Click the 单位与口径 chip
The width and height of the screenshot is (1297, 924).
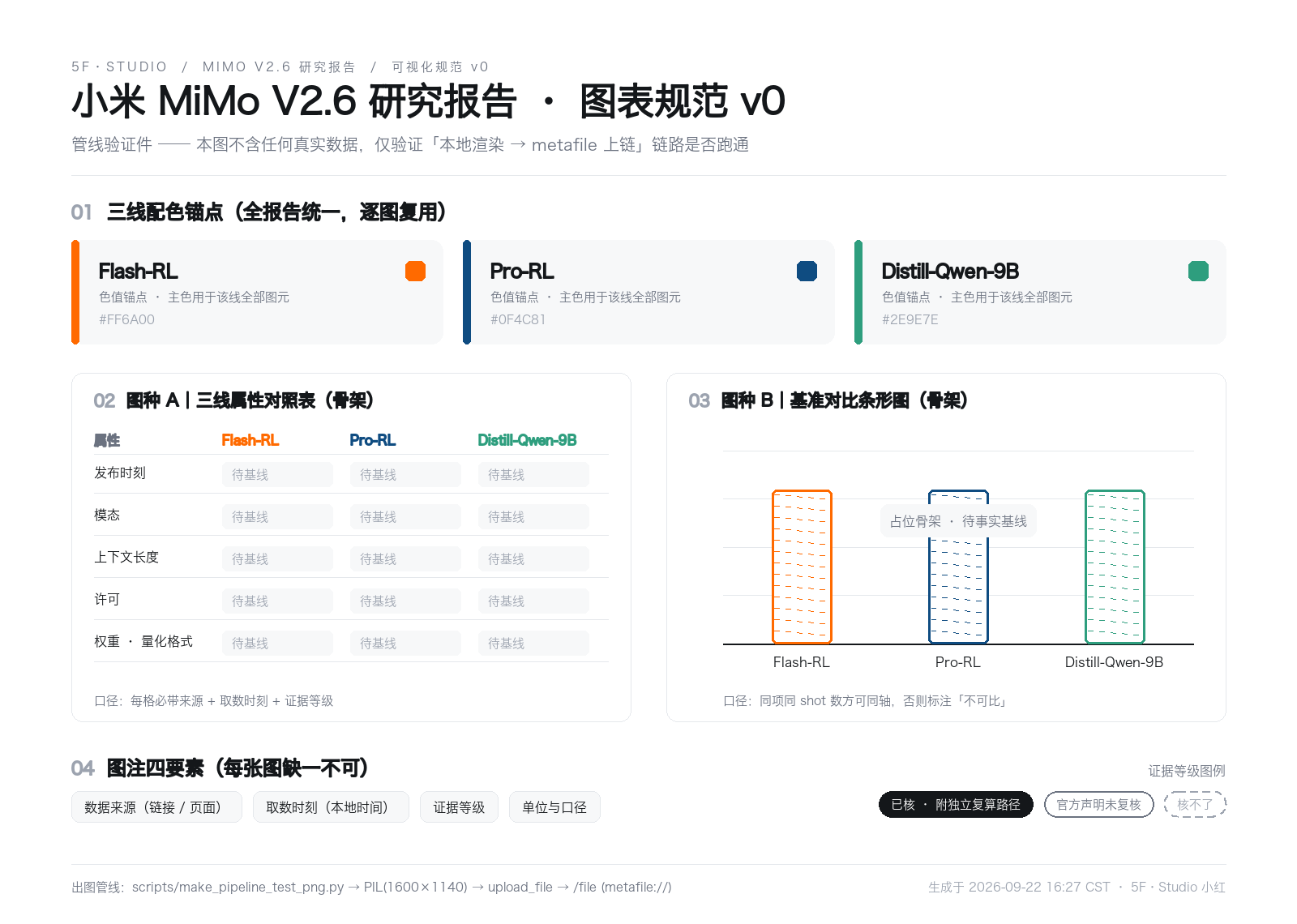[x=554, y=807]
